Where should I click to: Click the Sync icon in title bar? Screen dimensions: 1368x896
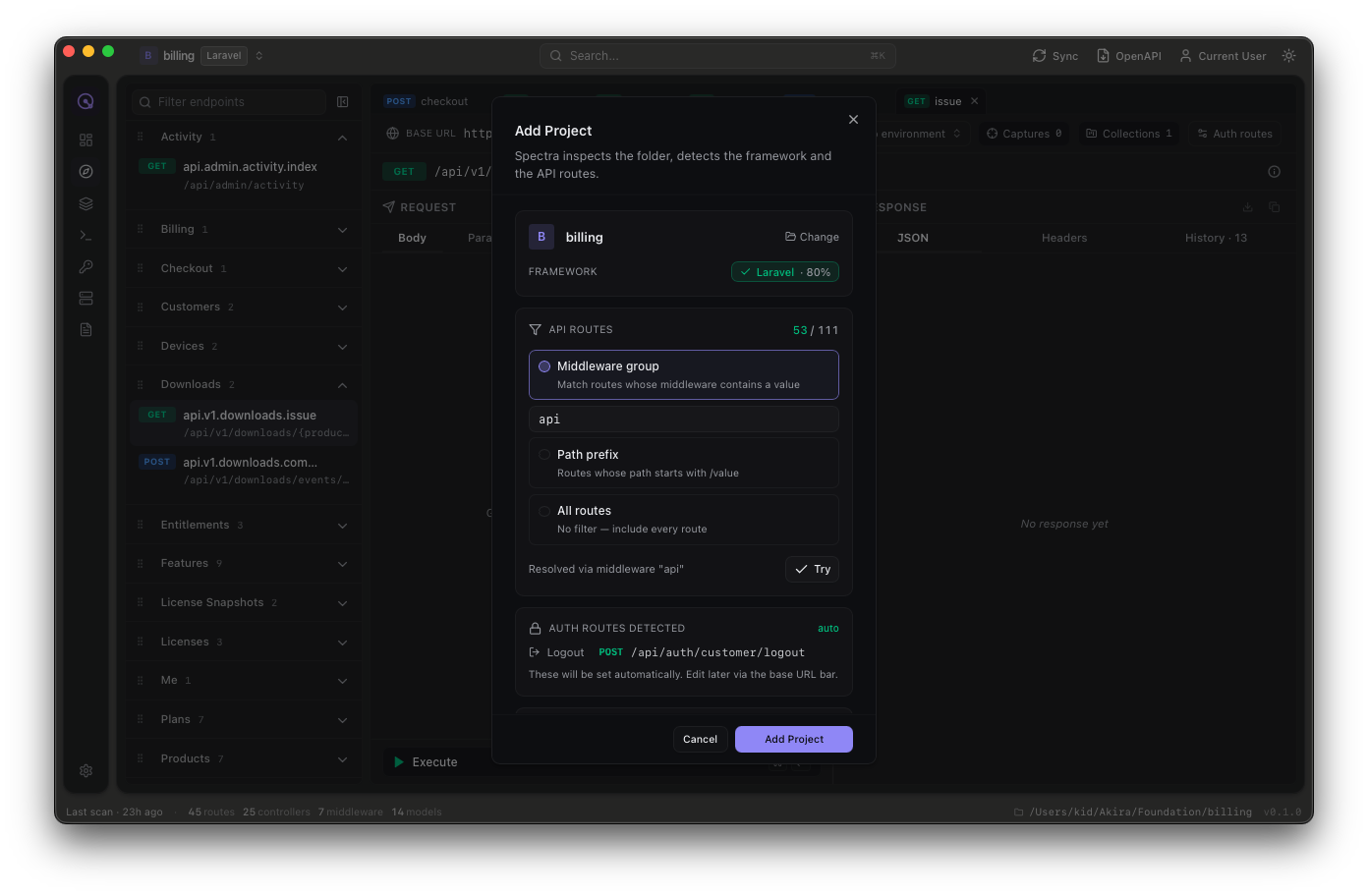pyautogui.click(x=1039, y=56)
